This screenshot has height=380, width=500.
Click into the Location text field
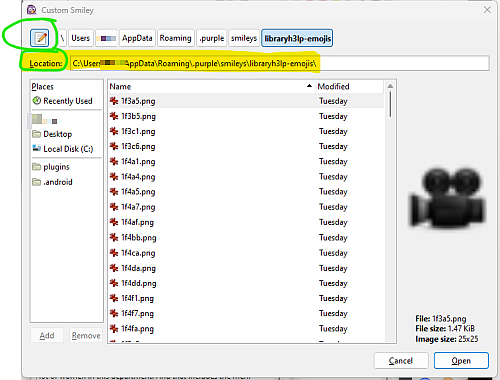click(279, 63)
